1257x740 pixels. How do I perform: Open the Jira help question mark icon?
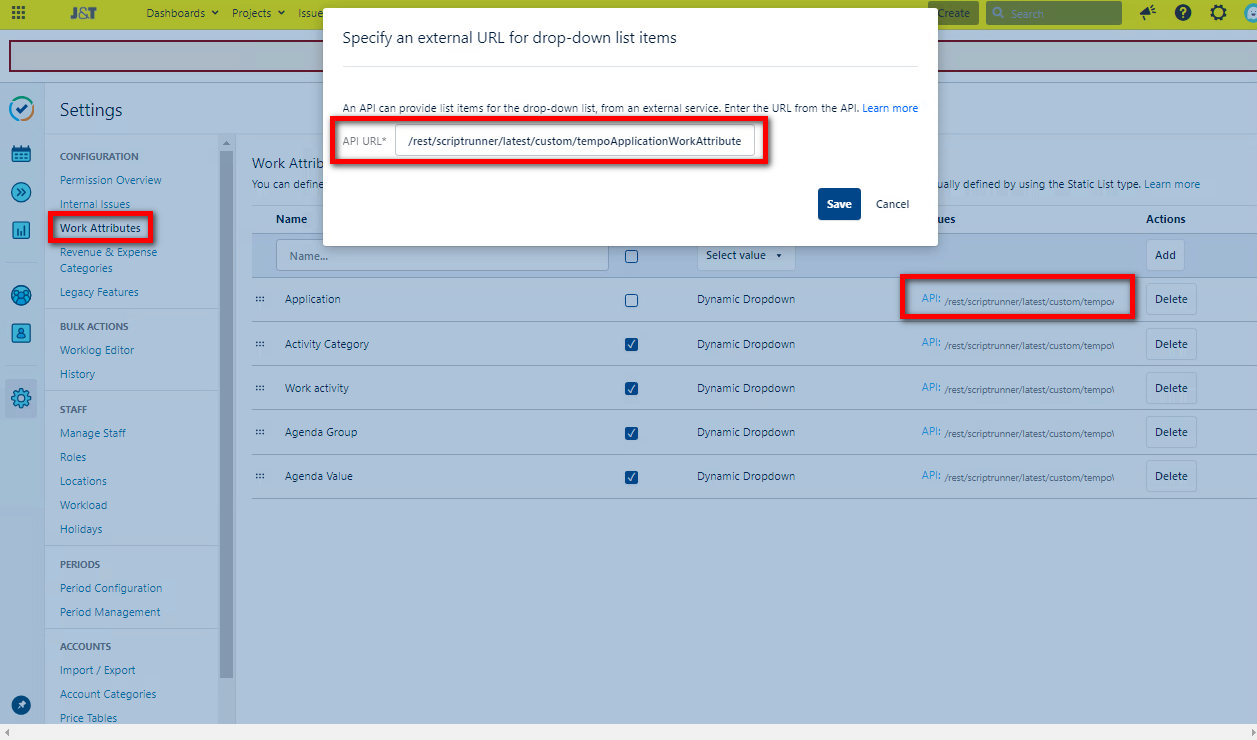coord(1183,13)
